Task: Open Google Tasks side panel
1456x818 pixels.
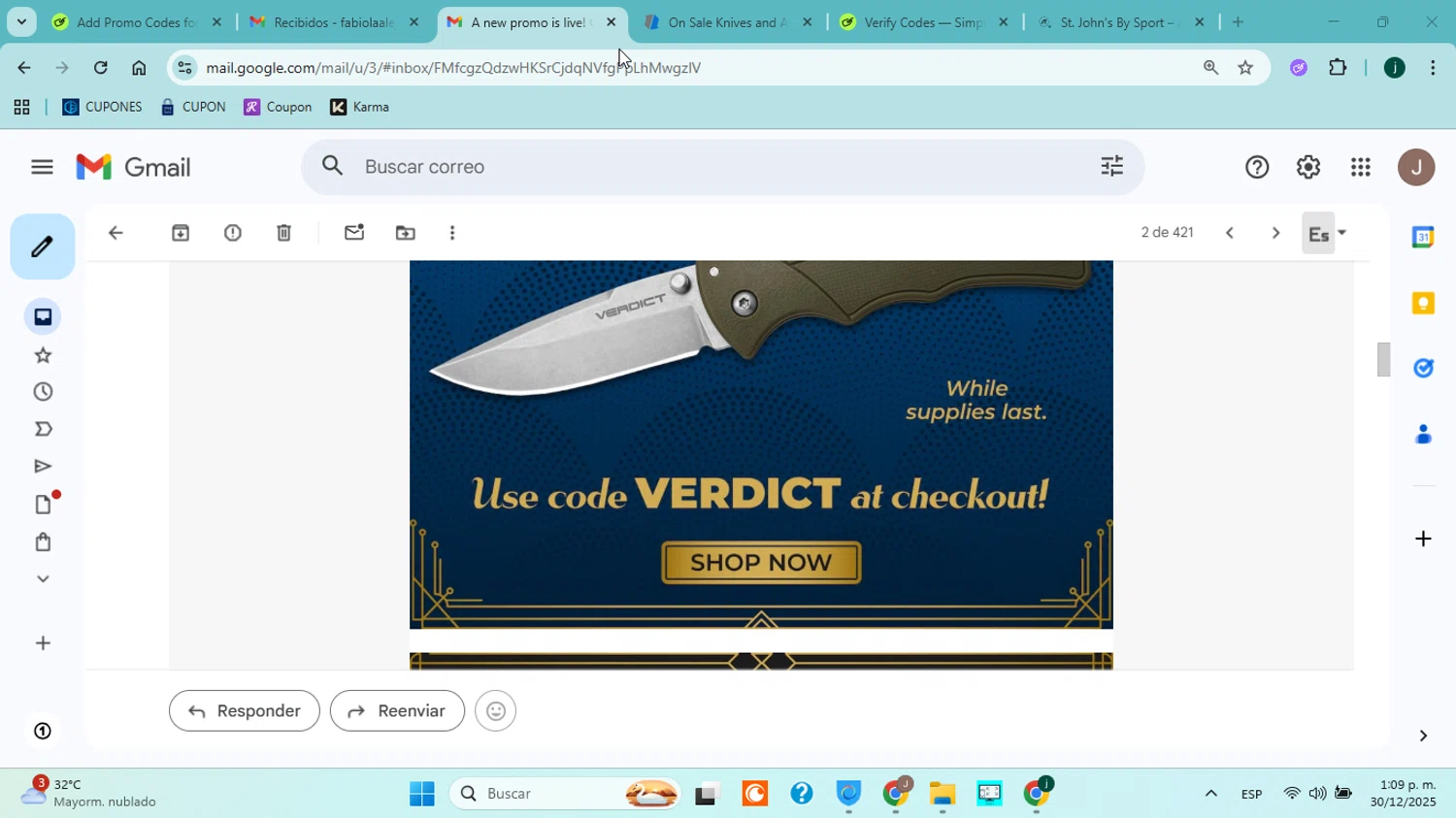Action: [x=1423, y=368]
